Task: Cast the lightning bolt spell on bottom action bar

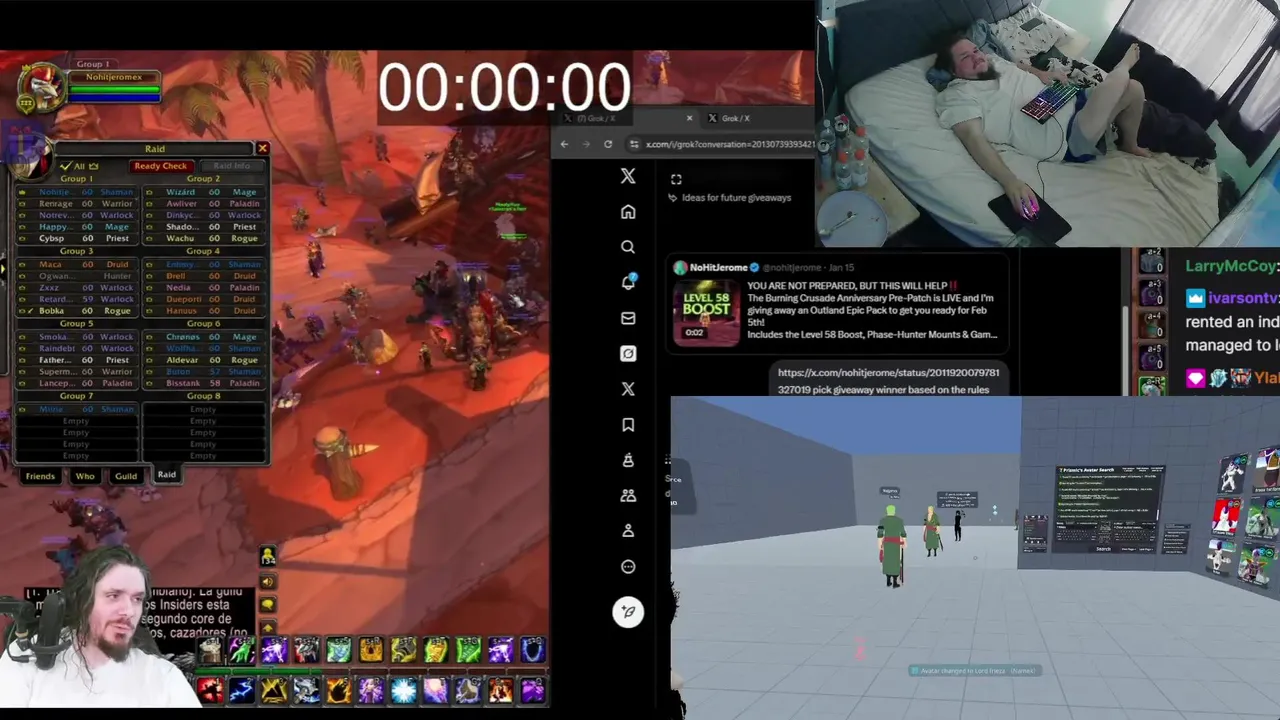Action: pyautogui.click(x=242, y=690)
